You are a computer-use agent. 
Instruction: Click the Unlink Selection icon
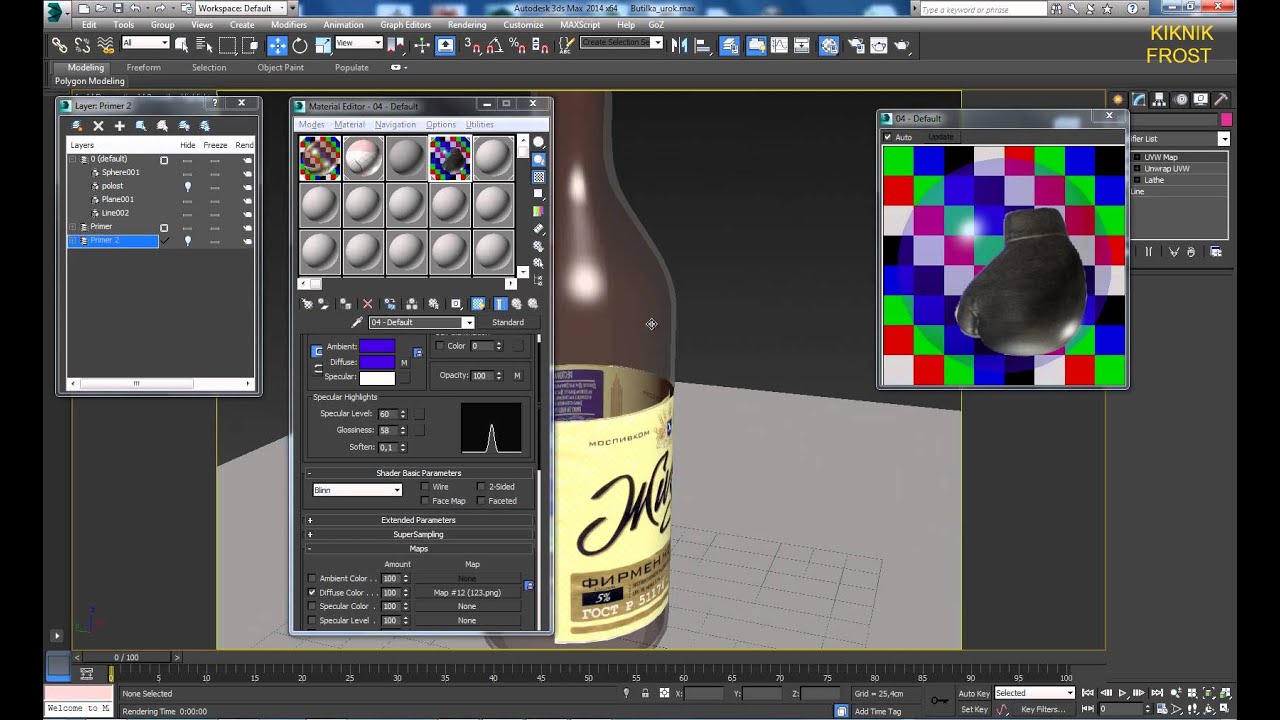[x=82, y=45]
